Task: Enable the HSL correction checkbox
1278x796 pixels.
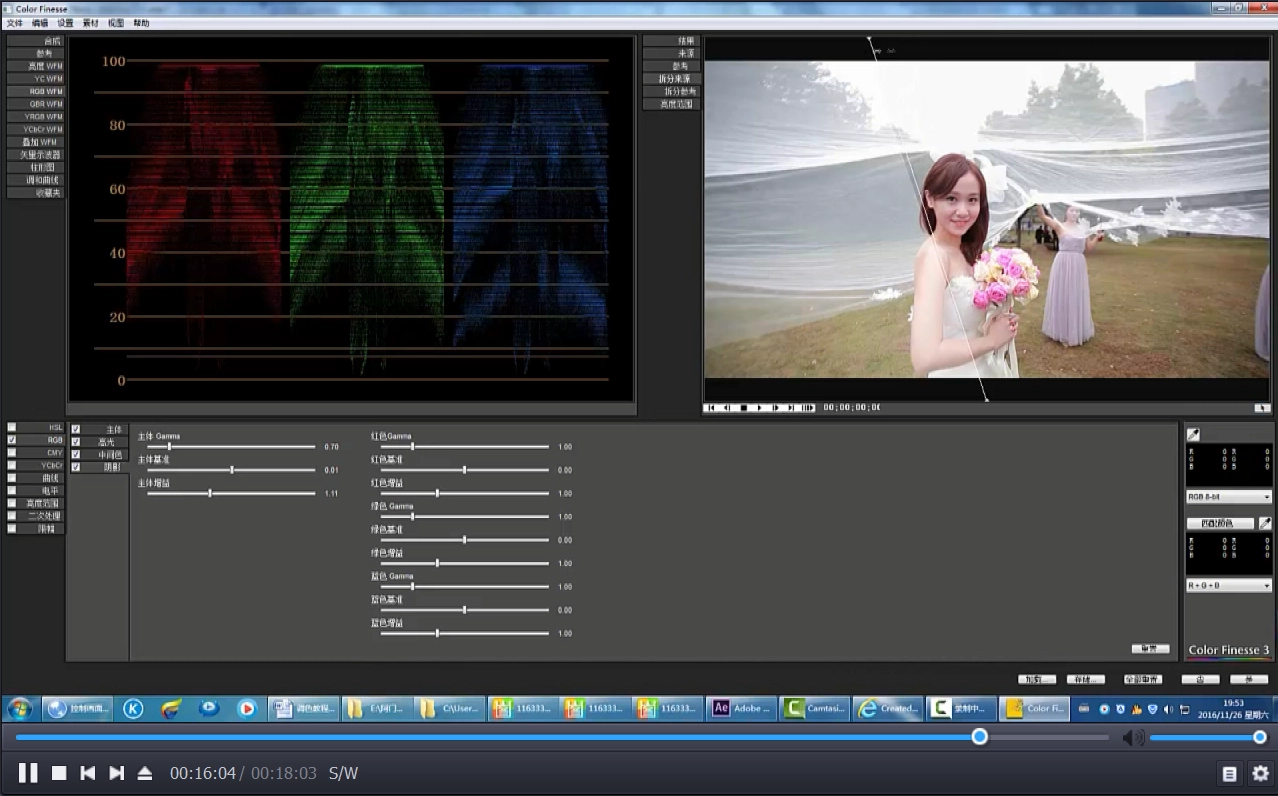Action: [12, 427]
